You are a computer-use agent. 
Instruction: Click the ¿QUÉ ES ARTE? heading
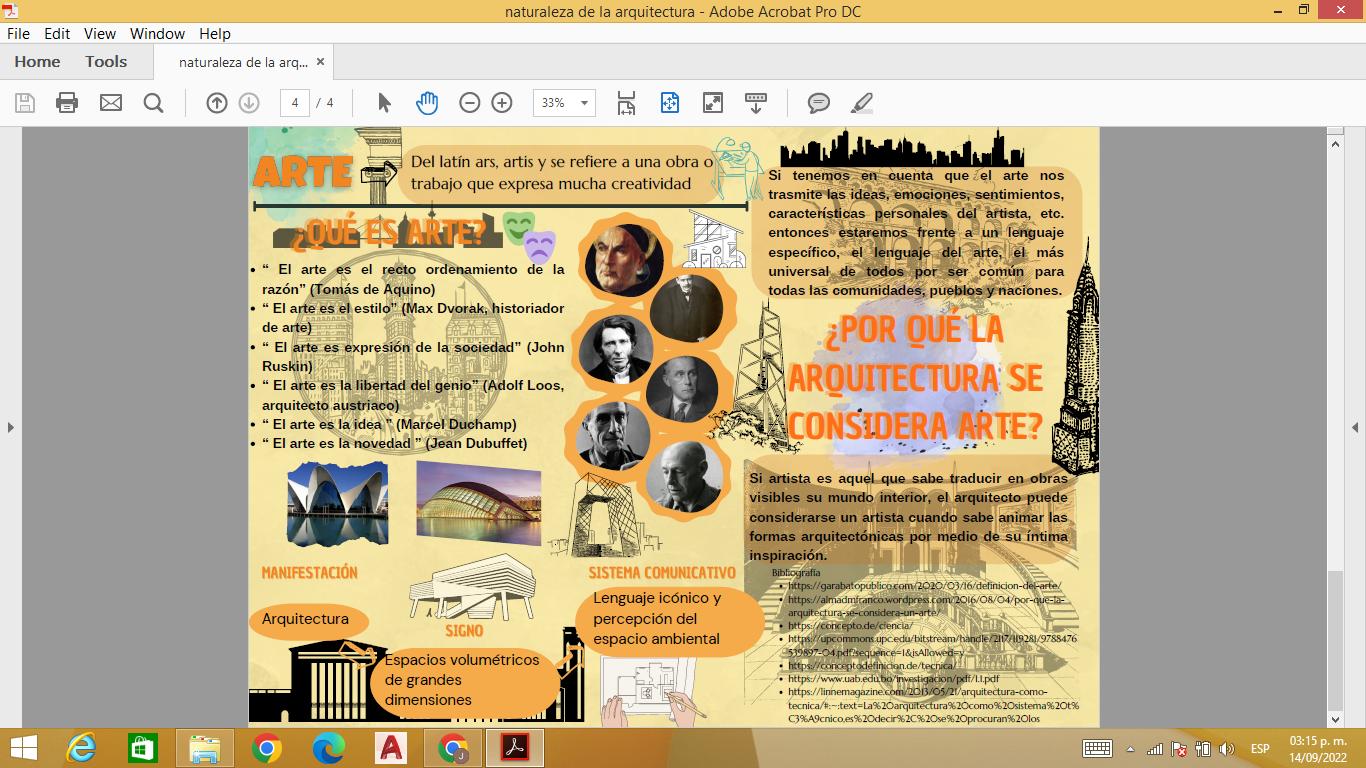tap(388, 233)
